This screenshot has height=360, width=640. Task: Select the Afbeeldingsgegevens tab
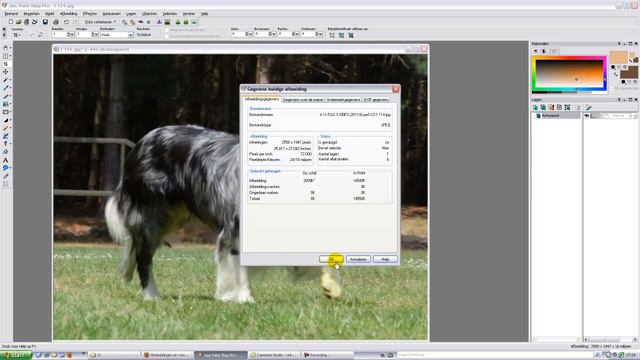[x=261, y=99]
